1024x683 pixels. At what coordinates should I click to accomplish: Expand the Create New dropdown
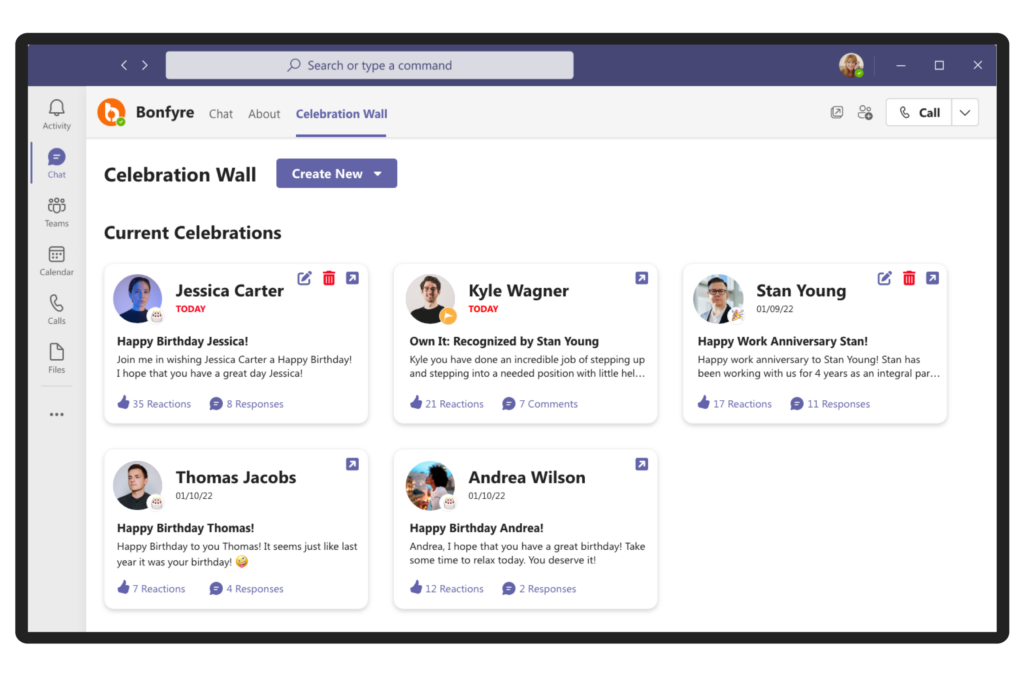377,174
